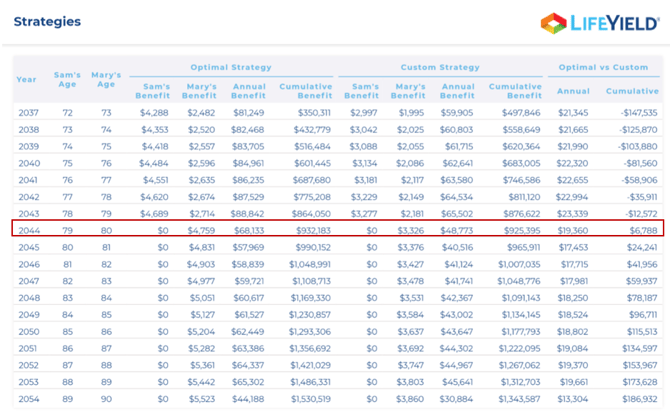
Task: Select the year 2037 cell
Action: pyautogui.click(x=28, y=113)
